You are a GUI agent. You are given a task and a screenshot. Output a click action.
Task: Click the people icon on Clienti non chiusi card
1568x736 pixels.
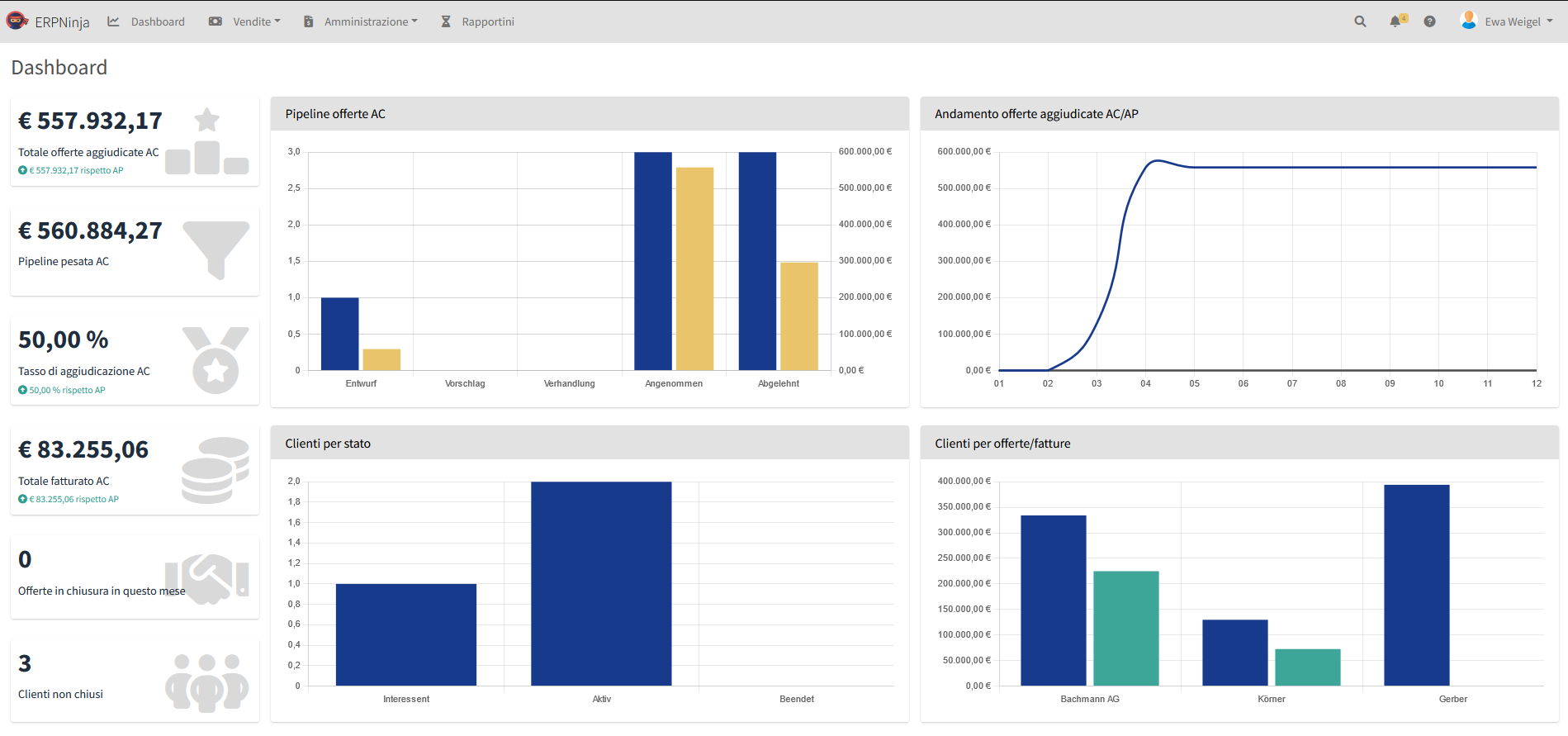pyautogui.click(x=206, y=683)
